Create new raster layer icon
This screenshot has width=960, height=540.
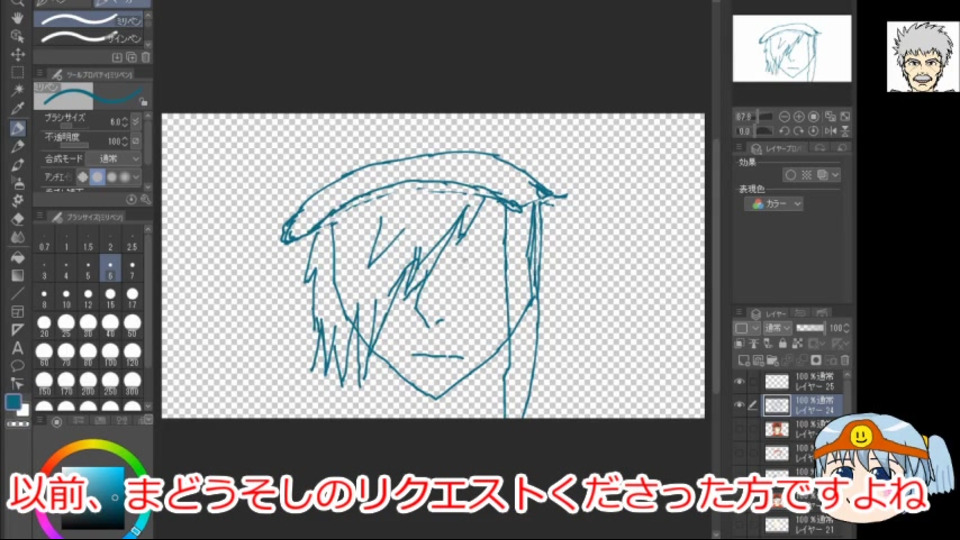[x=743, y=360]
